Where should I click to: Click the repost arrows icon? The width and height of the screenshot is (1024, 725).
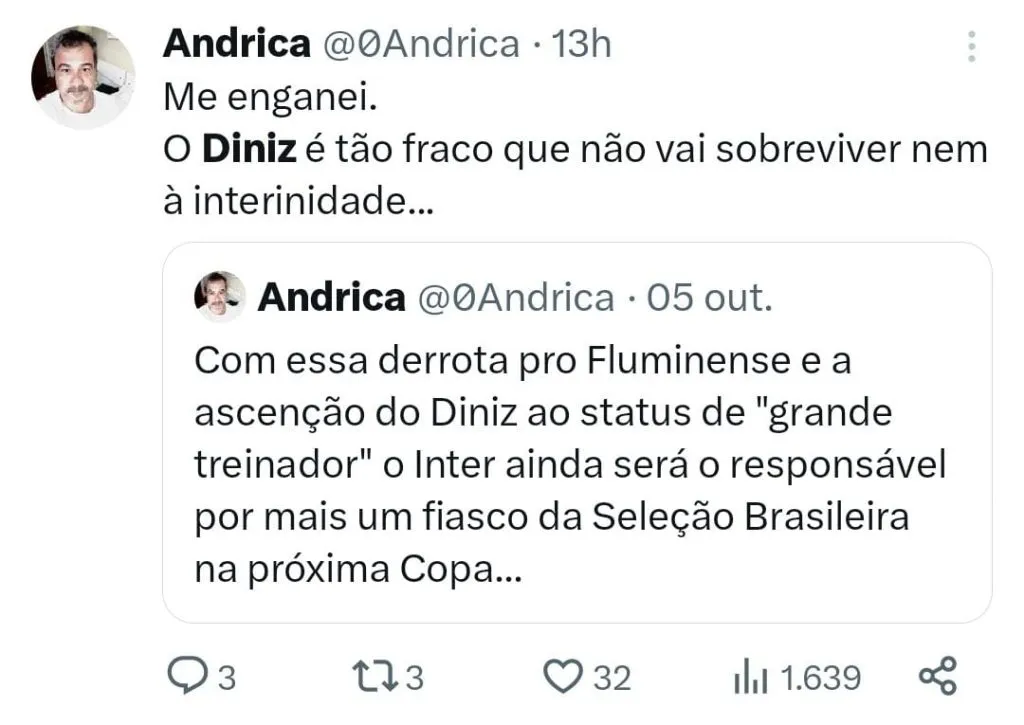(x=376, y=677)
